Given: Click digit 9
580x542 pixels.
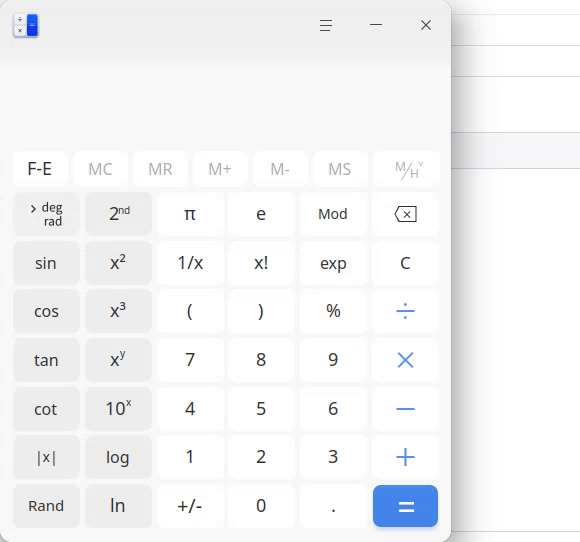Looking at the screenshot, I should (x=333, y=360).
